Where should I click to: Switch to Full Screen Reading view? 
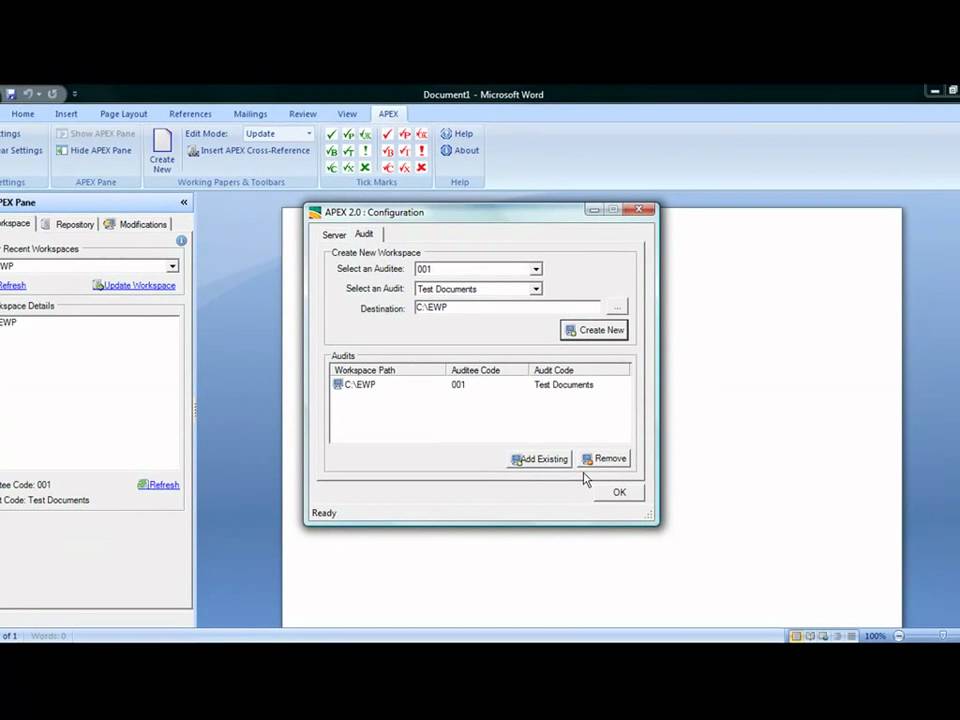coord(810,636)
